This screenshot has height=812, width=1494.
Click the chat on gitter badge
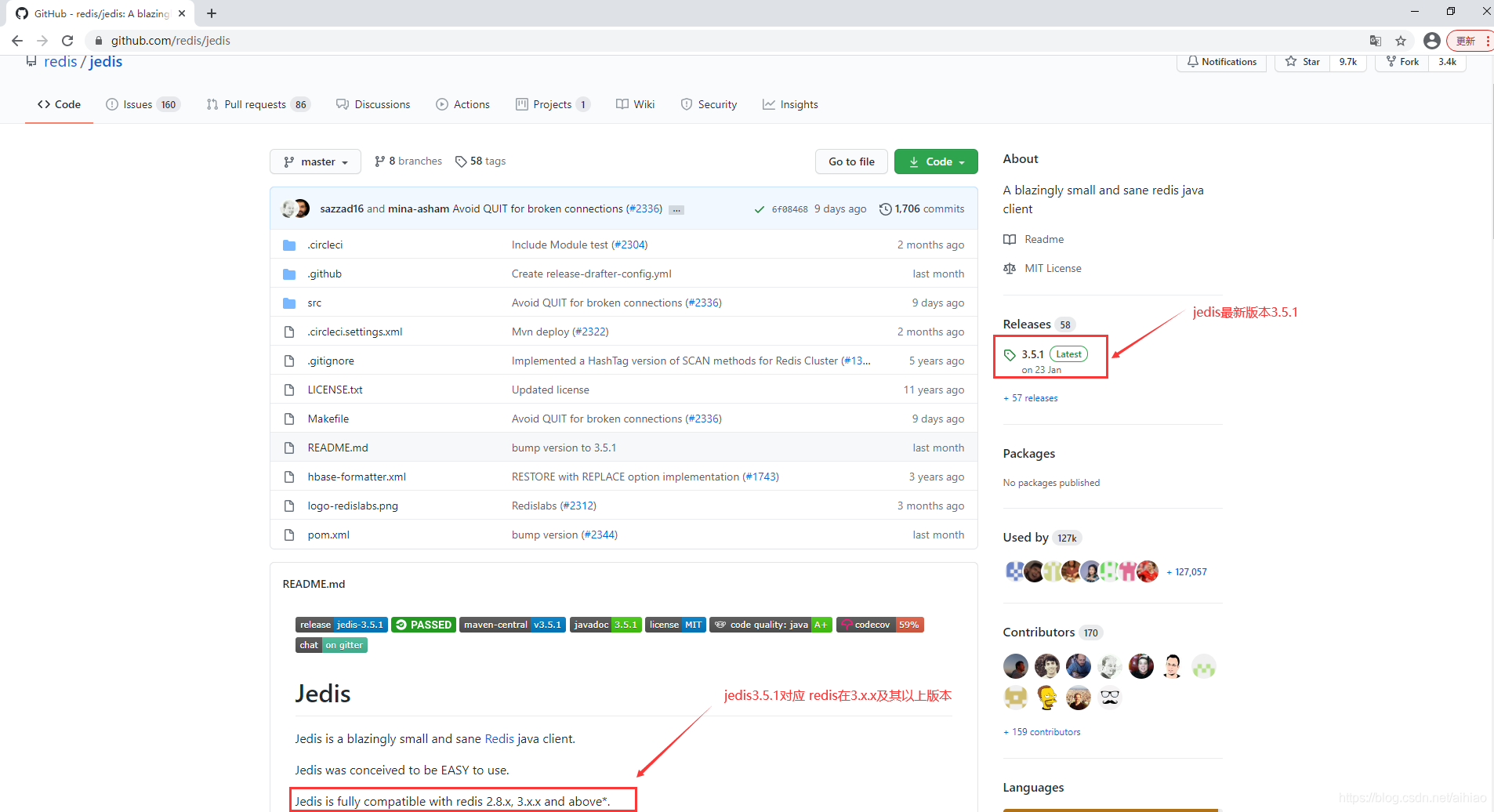332,645
